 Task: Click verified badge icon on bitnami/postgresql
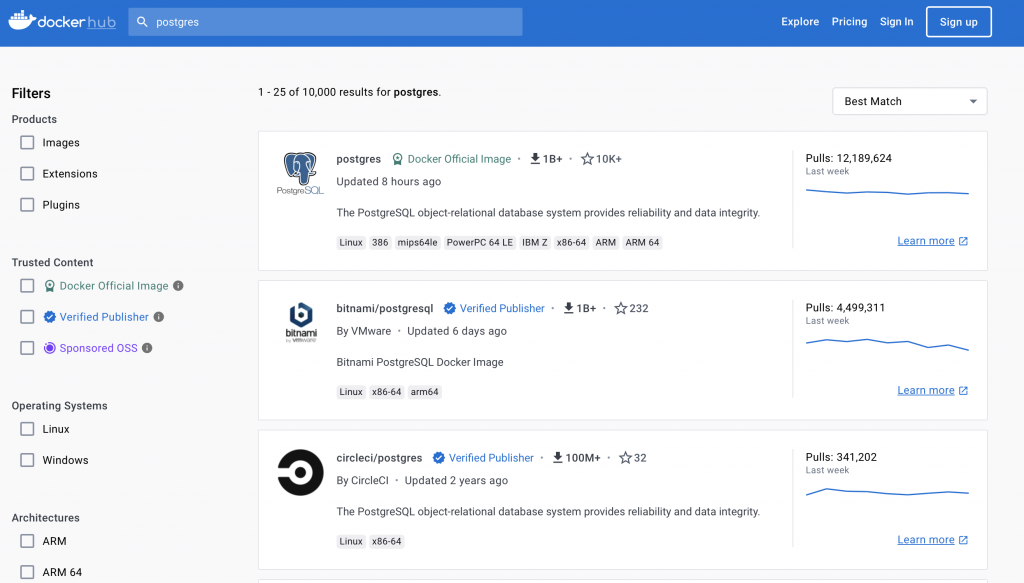(x=449, y=308)
